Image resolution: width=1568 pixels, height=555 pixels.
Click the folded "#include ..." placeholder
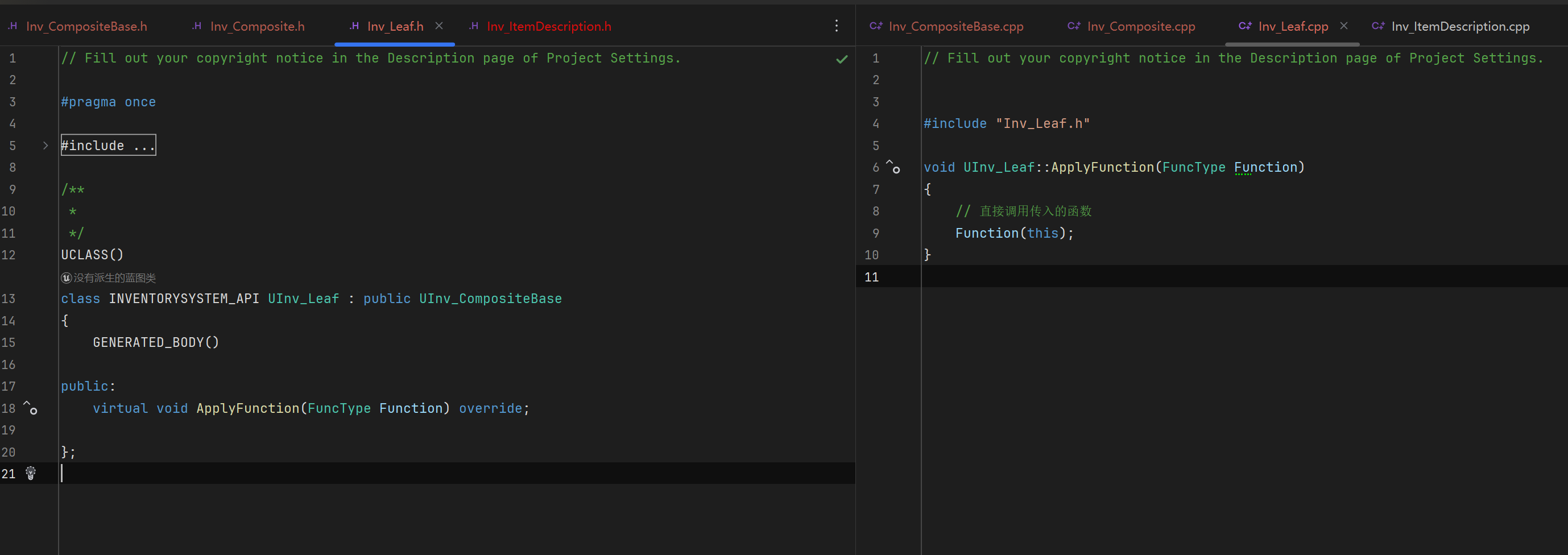click(109, 146)
